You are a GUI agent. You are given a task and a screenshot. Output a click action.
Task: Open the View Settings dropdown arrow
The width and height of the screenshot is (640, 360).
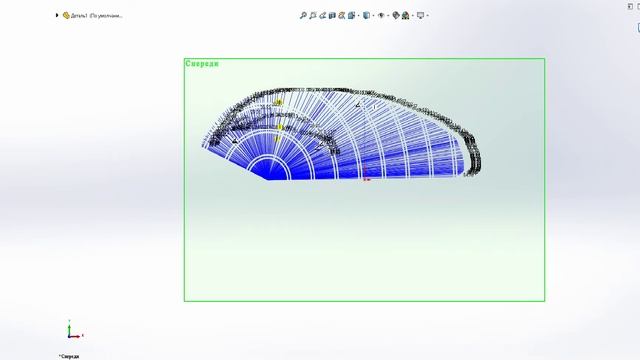pos(427,16)
